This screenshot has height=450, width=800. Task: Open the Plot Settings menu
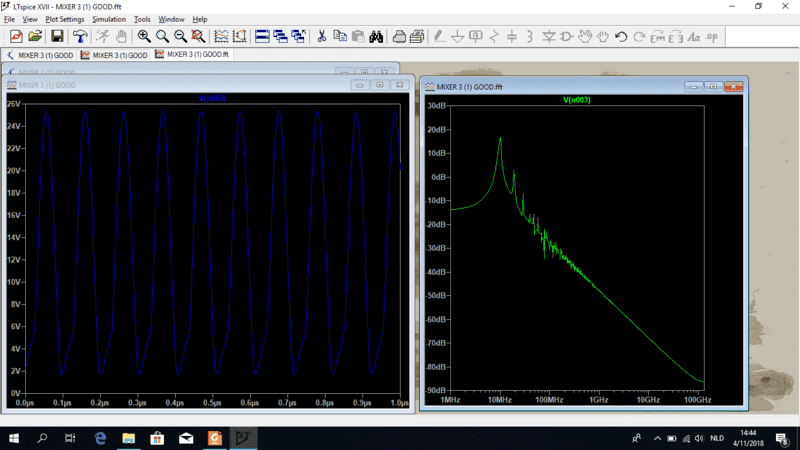[x=65, y=19]
